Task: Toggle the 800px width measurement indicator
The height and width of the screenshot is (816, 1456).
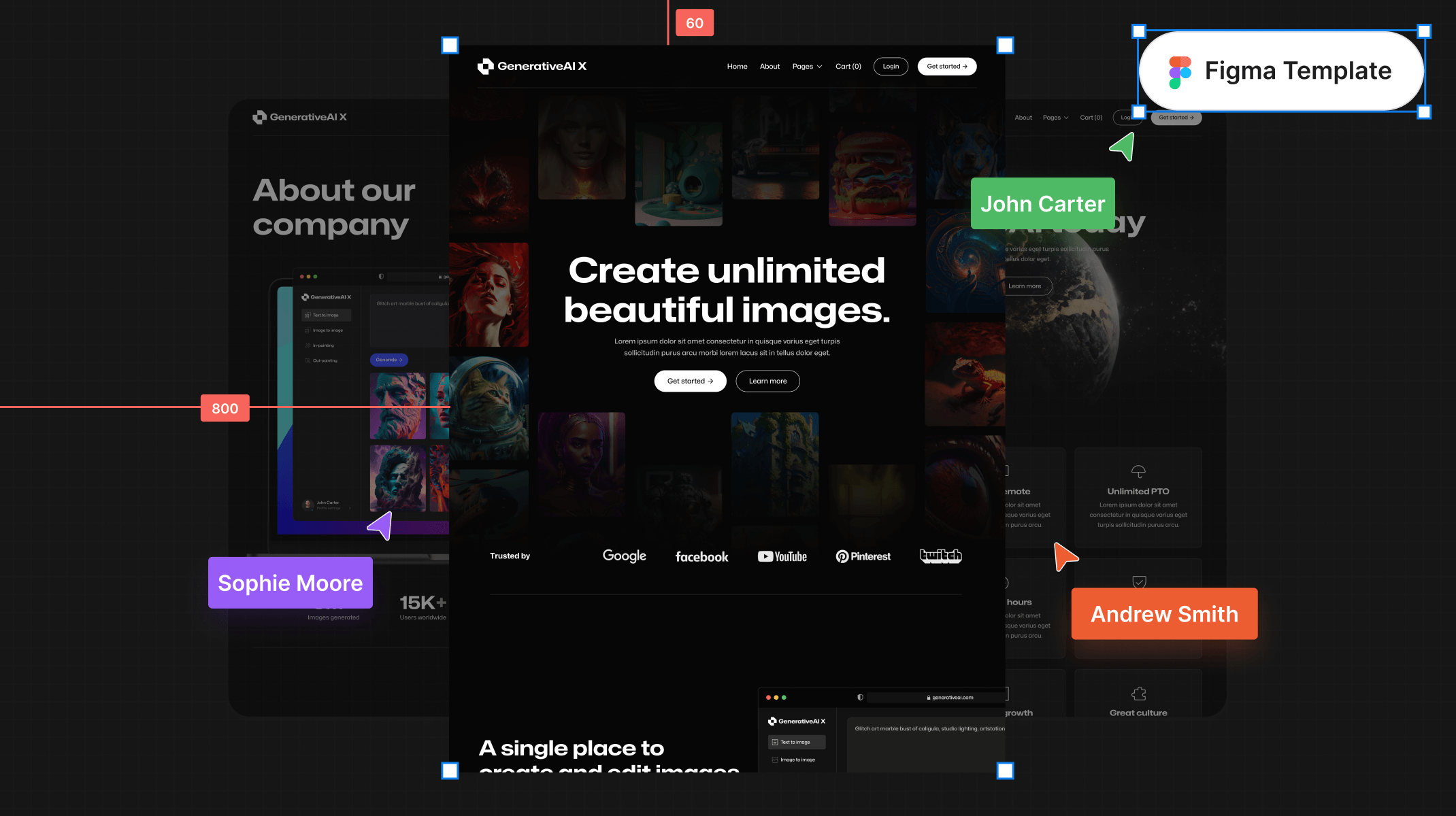Action: [224, 408]
